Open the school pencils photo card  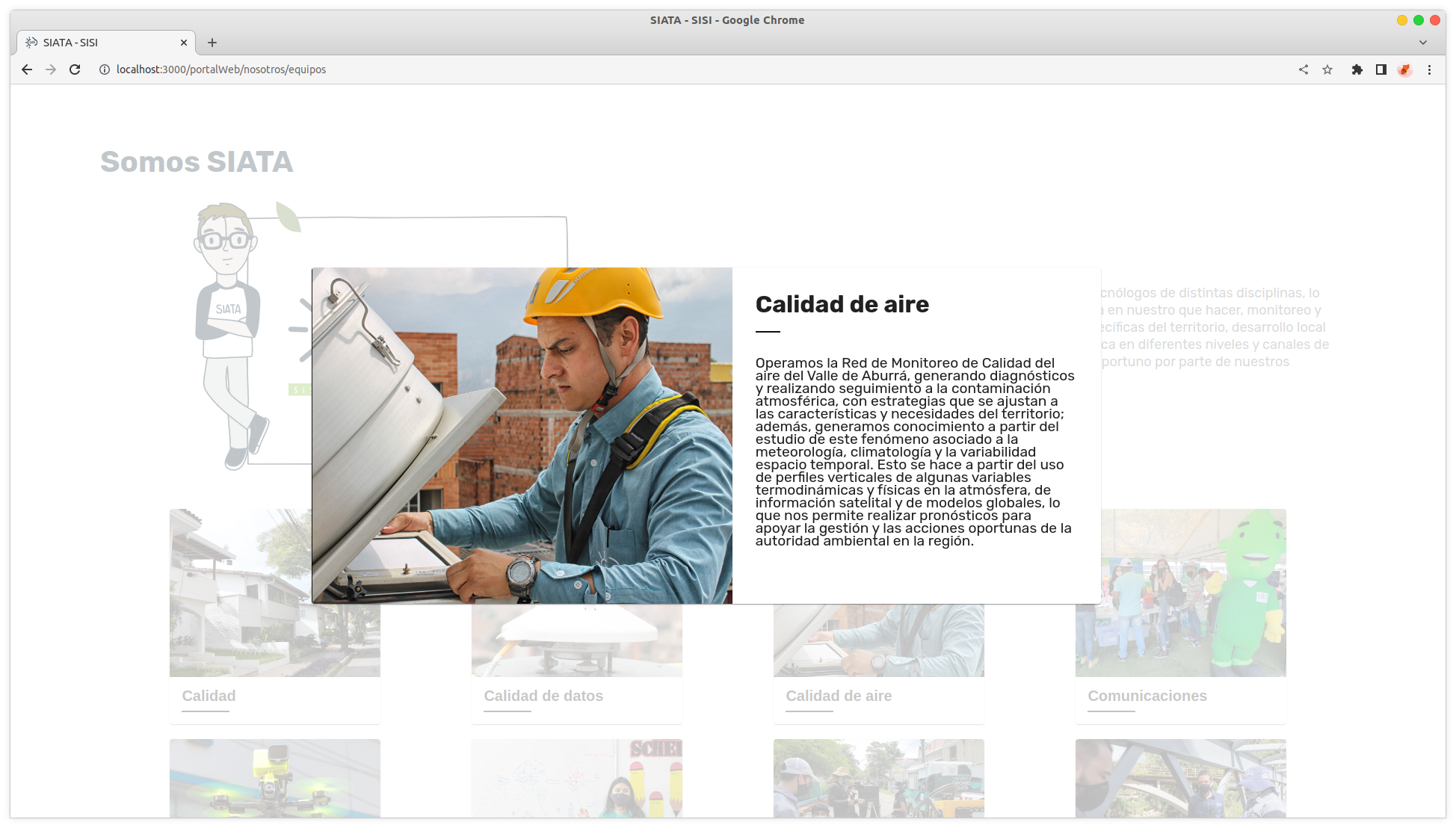(577, 778)
